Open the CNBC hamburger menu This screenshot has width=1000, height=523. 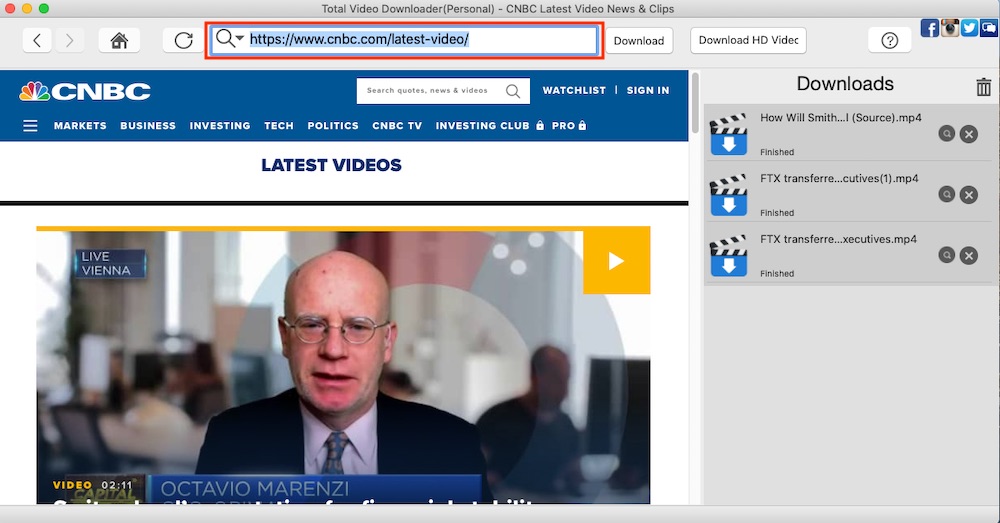point(30,126)
